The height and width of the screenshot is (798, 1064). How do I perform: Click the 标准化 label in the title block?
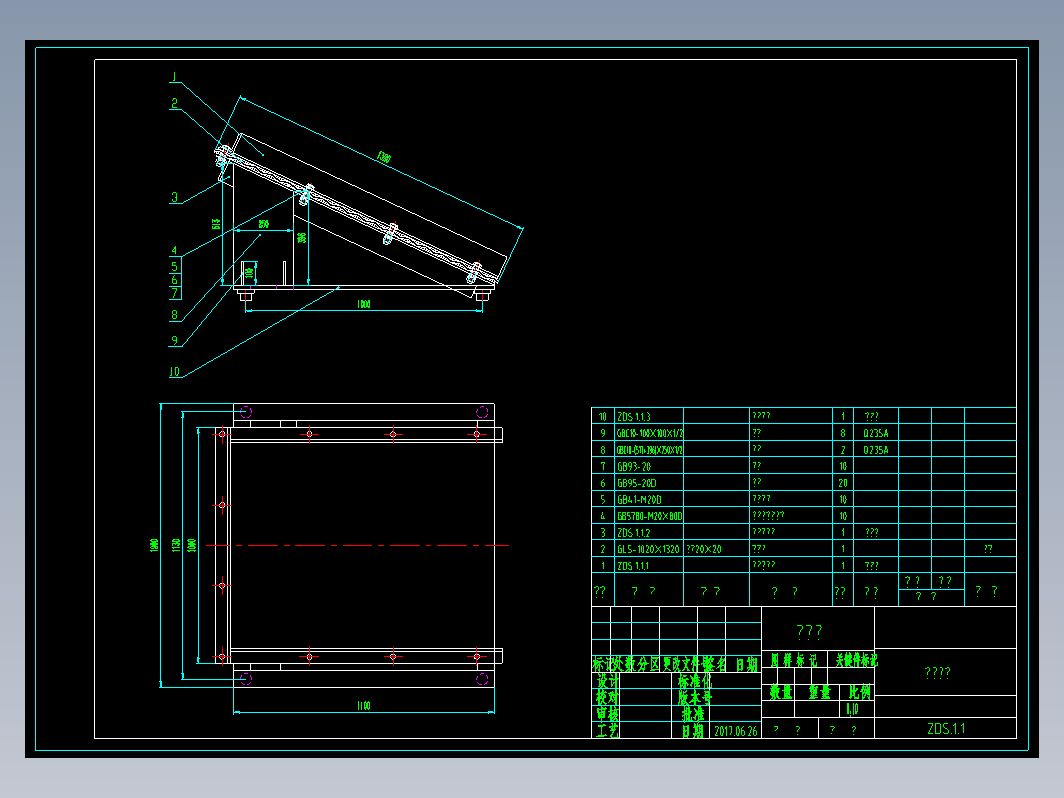(x=694, y=681)
